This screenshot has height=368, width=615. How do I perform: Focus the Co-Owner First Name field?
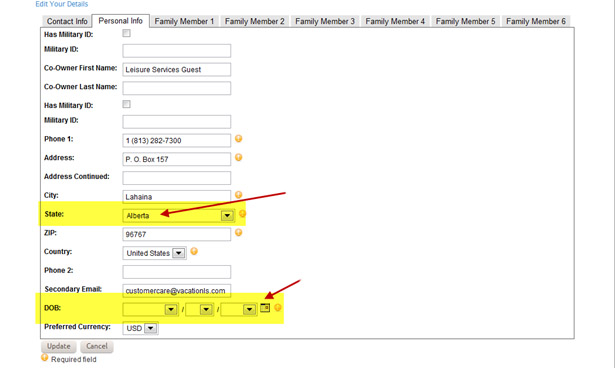tap(176, 69)
